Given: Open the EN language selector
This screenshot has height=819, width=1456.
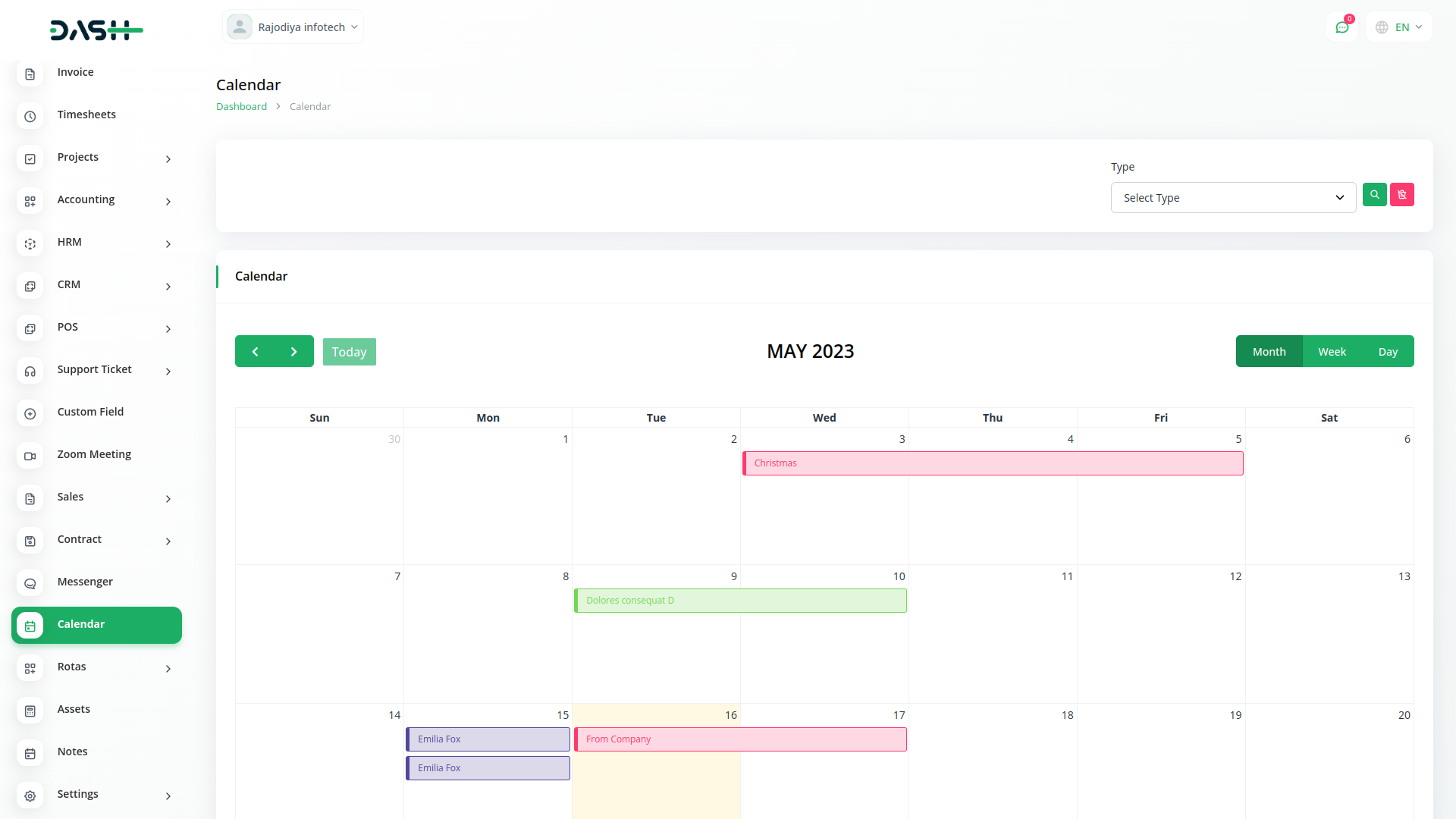Looking at the screenshot, I should [1399, 27].
